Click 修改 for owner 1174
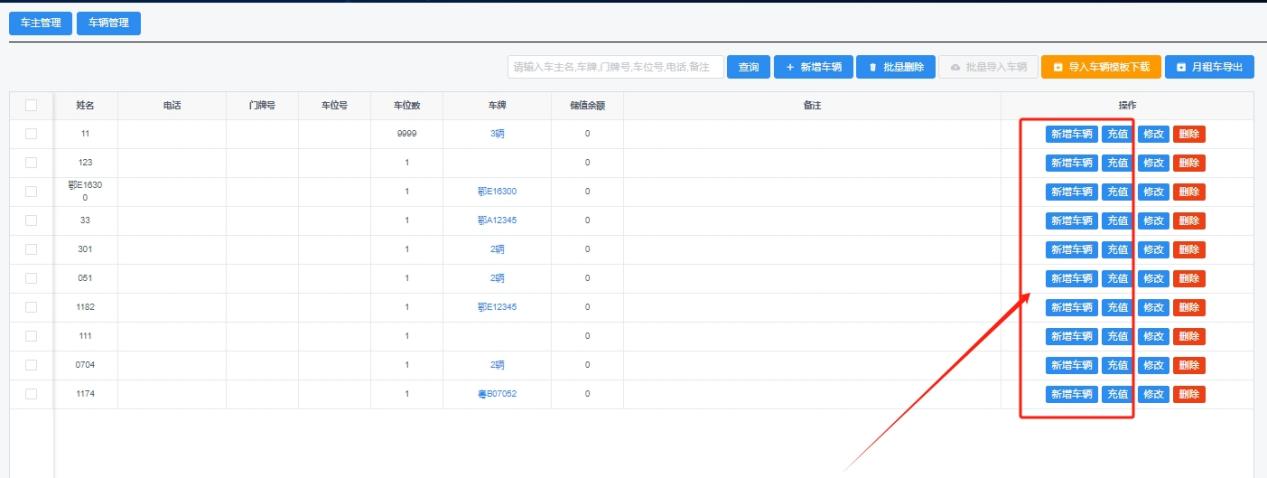Image resolution: width=1267 pixels, height=478 pixels. coord(1153,395)
